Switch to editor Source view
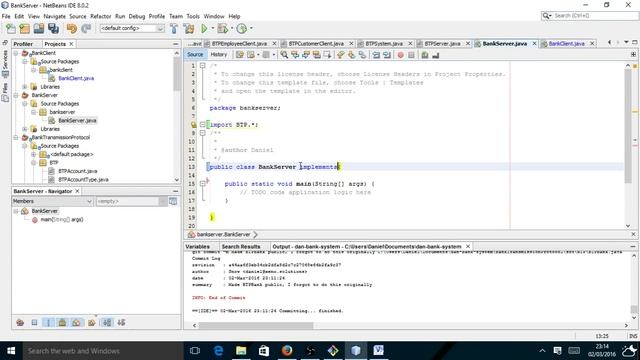 coord(195,55)
